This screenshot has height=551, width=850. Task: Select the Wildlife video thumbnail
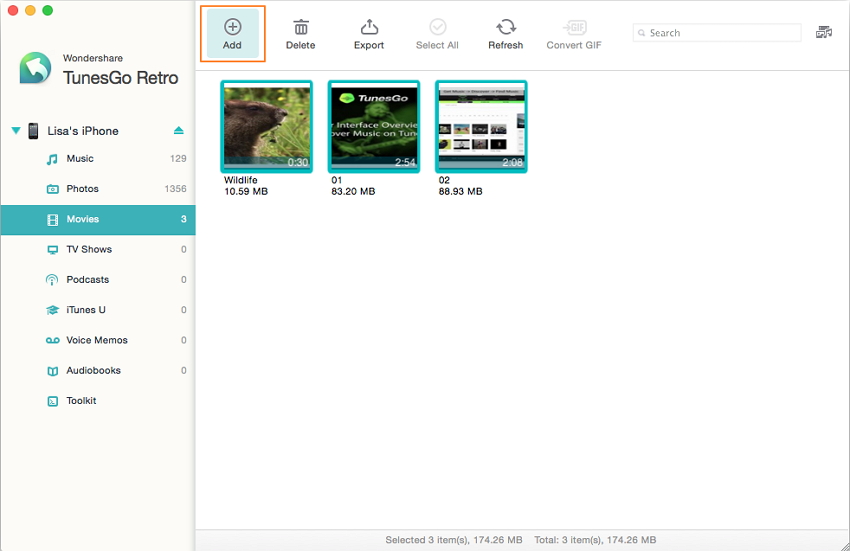(x=266, y=127)
